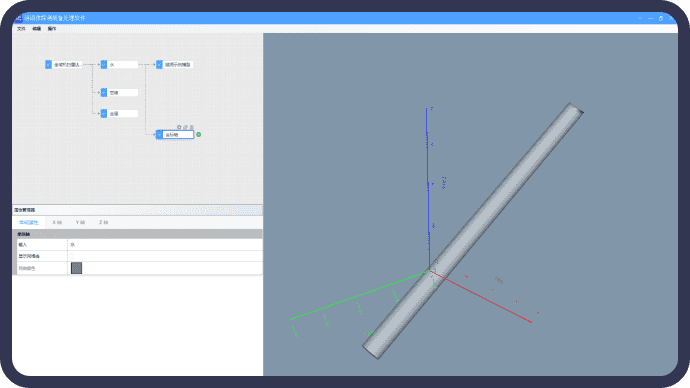
Task: Switch to the Z 轴 tab
Action: [103, 223]
